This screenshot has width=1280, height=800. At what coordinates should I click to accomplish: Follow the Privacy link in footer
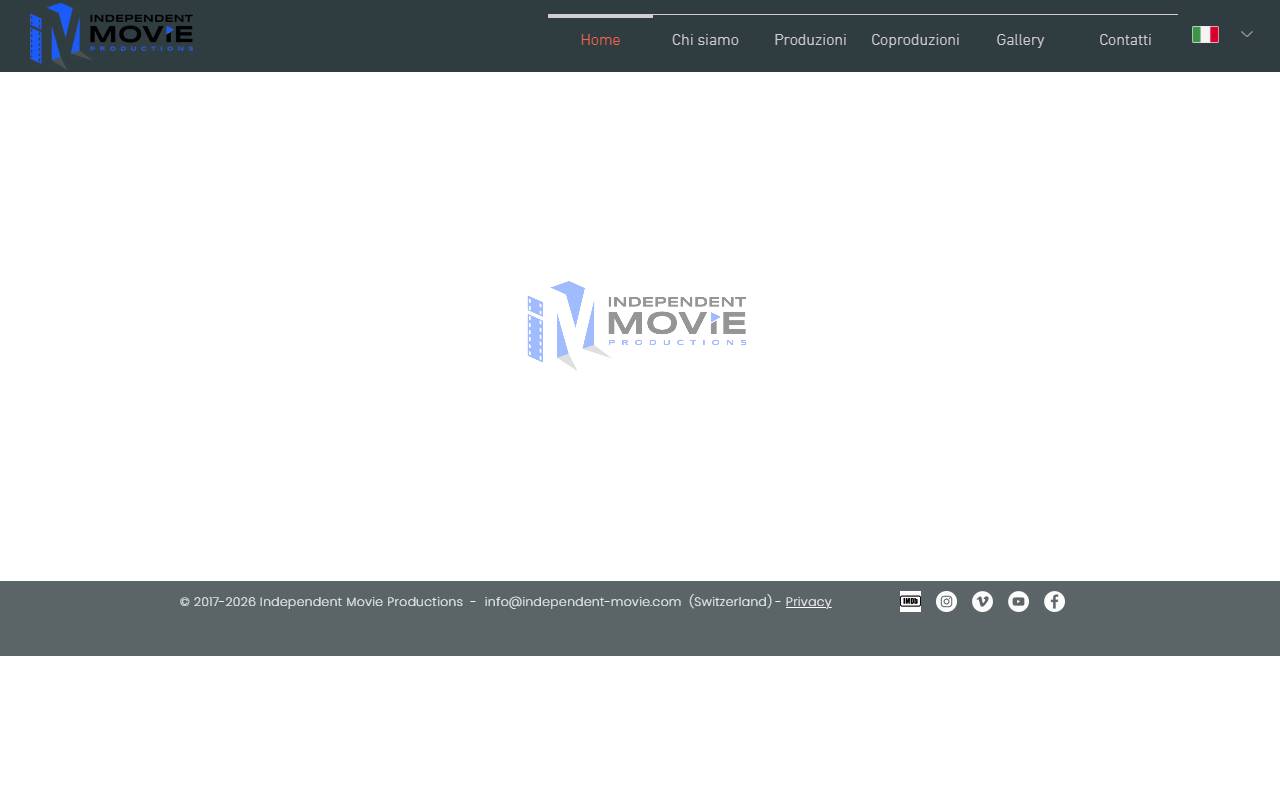[x=808, y=602]
